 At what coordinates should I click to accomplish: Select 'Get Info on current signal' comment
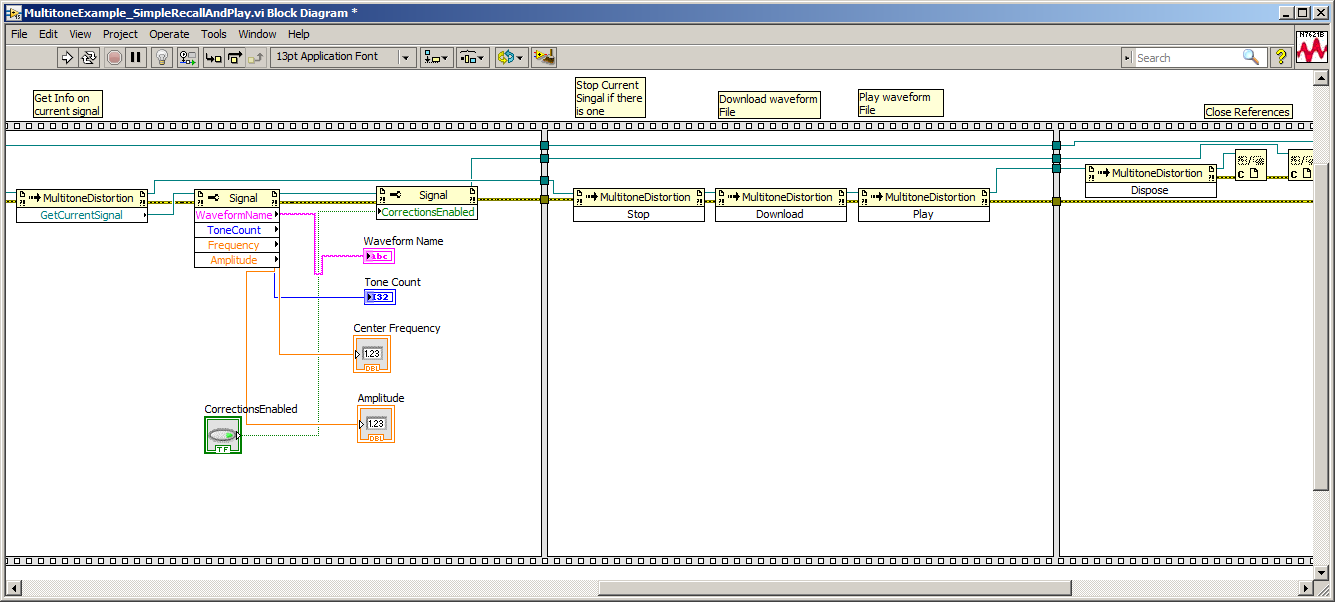(67, 104)
